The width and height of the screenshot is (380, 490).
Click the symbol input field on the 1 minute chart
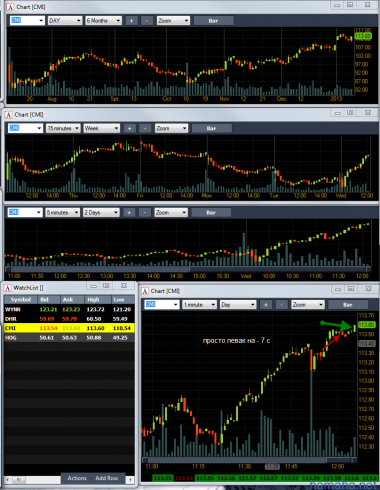click(162, 305)
